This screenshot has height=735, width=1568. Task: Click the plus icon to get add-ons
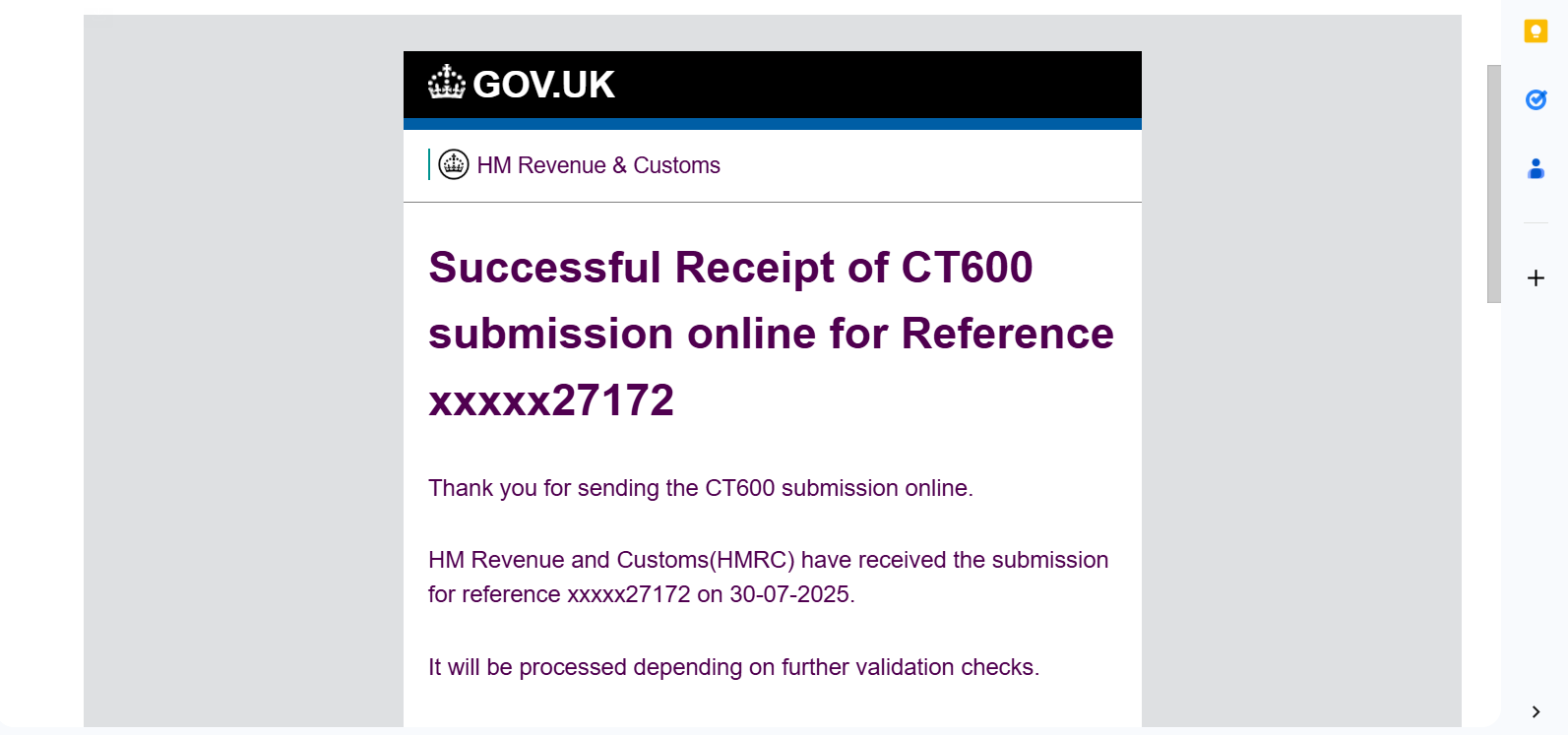point(1536,278)
